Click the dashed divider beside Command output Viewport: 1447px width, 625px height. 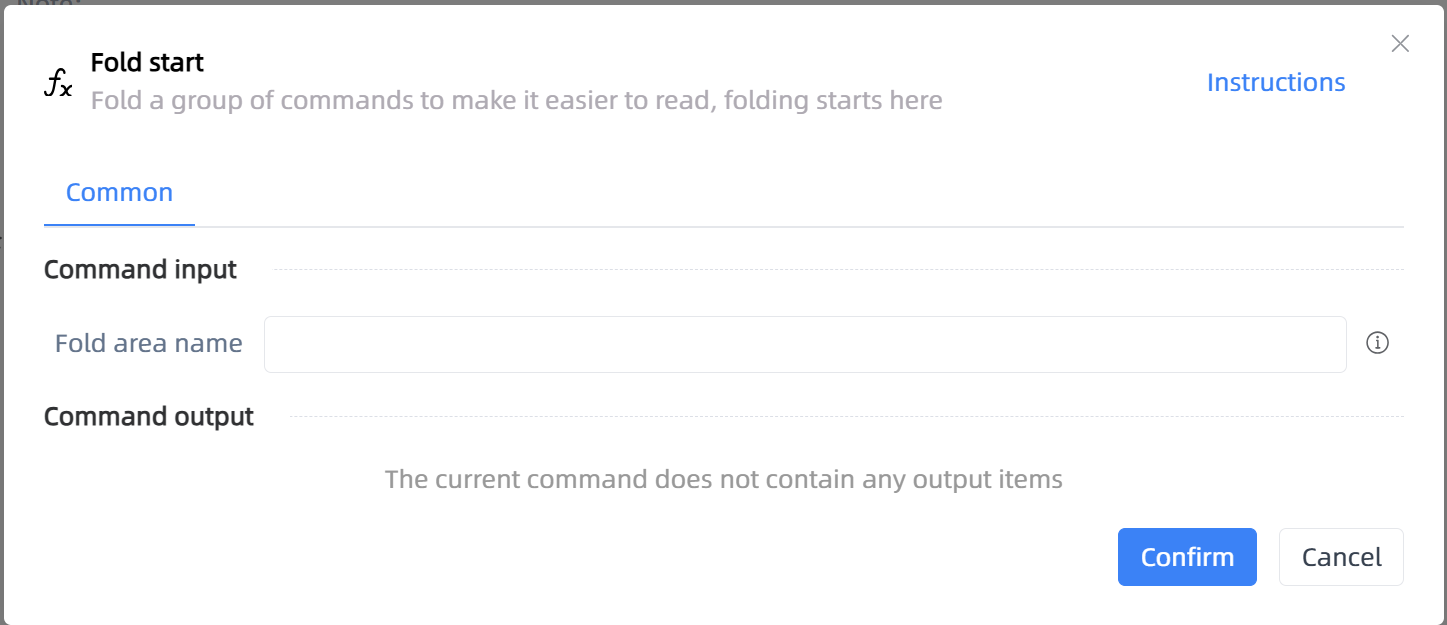[846, 416]
